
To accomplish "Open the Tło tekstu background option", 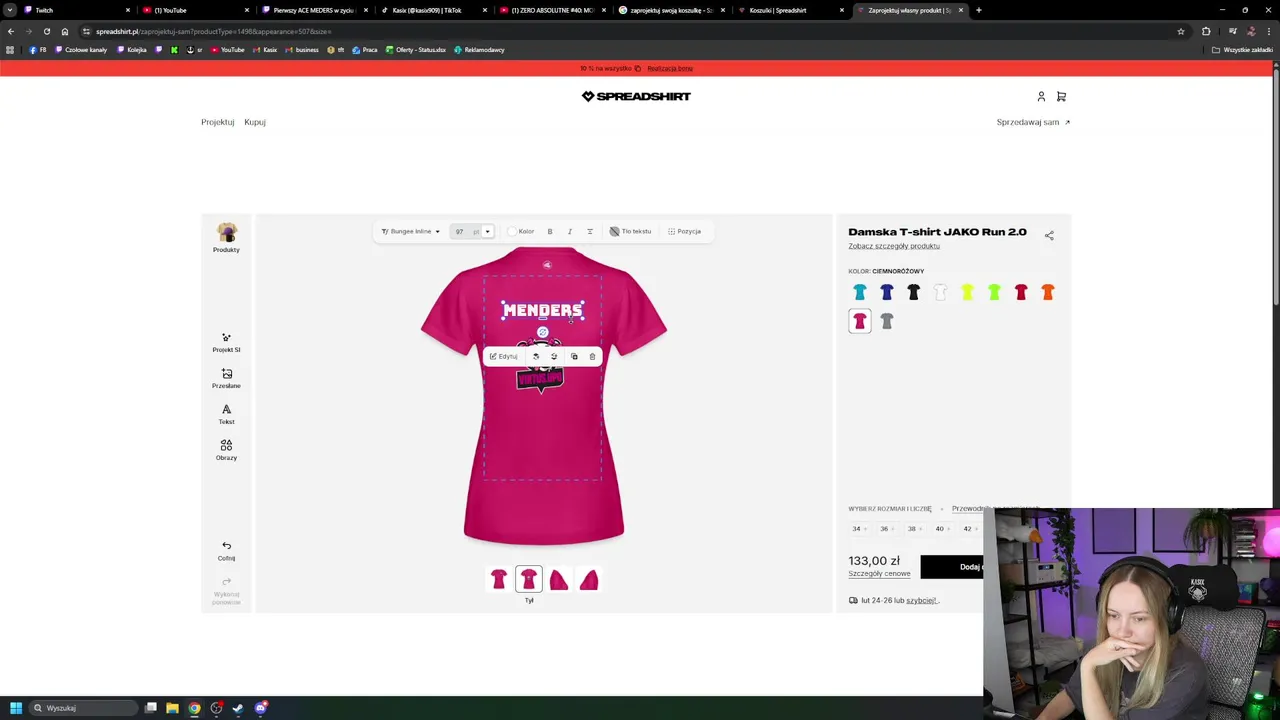I will (630, 231).
